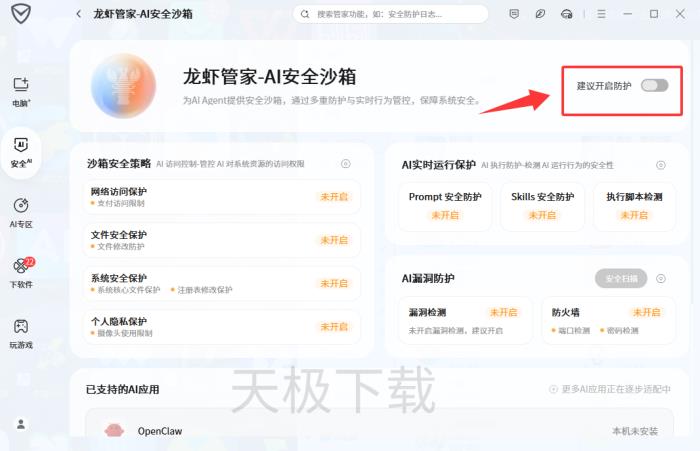Click the user profile avatar icon
700x451 pixels.
click(20, 425)
